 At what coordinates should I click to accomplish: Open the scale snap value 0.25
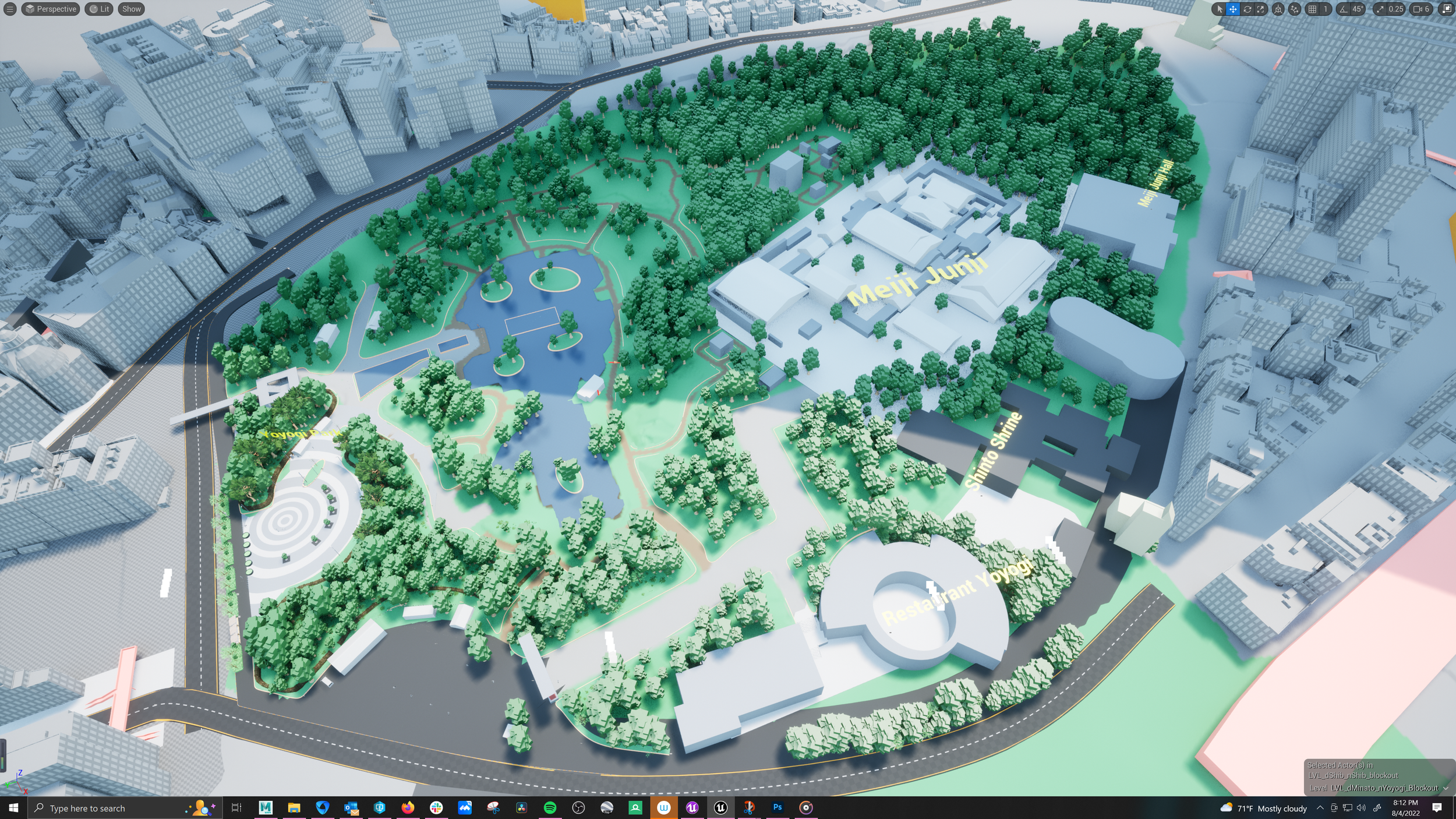click(1395, 9)
